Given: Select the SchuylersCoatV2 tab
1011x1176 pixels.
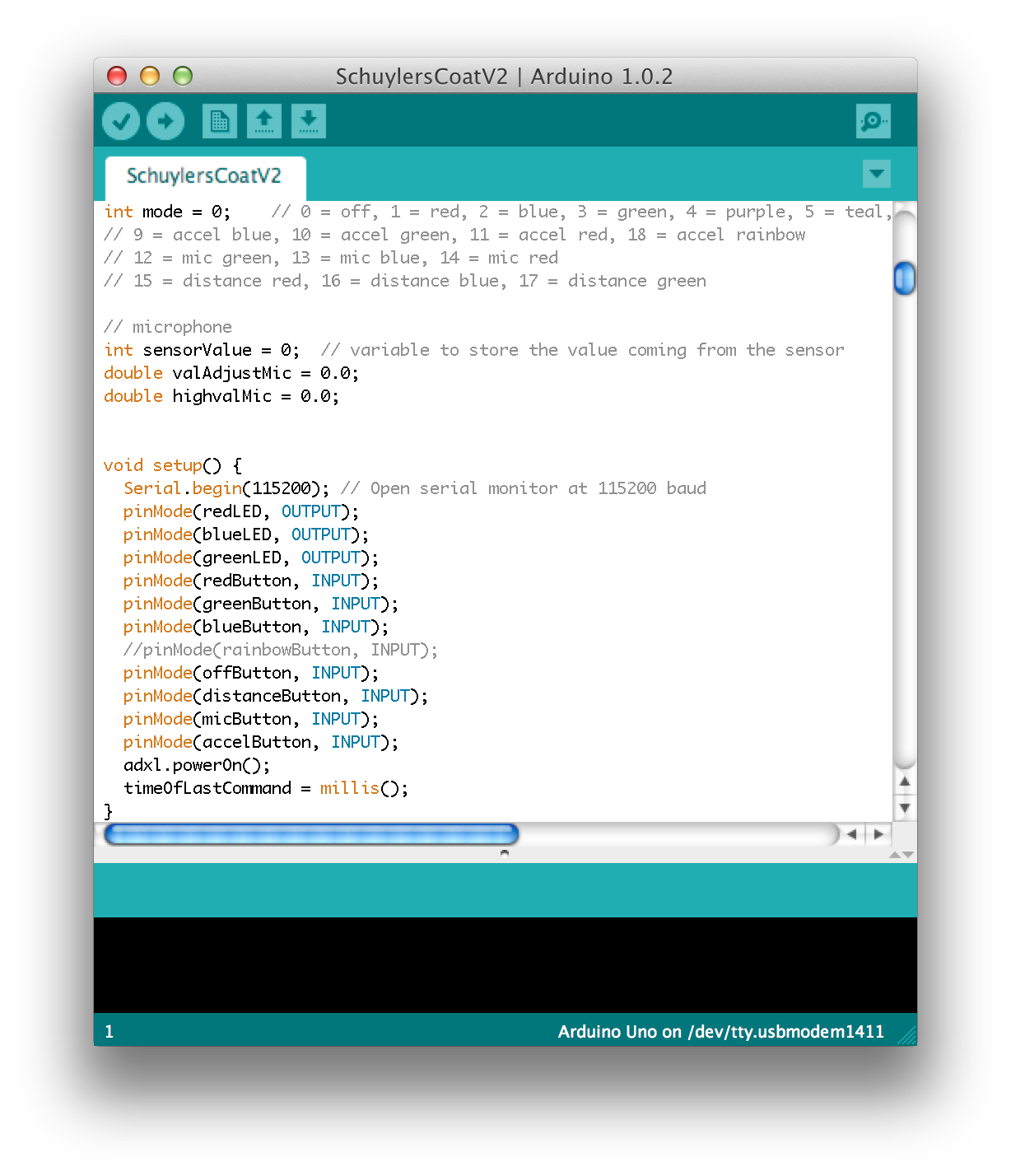Looking at the screenshot, I should tap(204, 175).
